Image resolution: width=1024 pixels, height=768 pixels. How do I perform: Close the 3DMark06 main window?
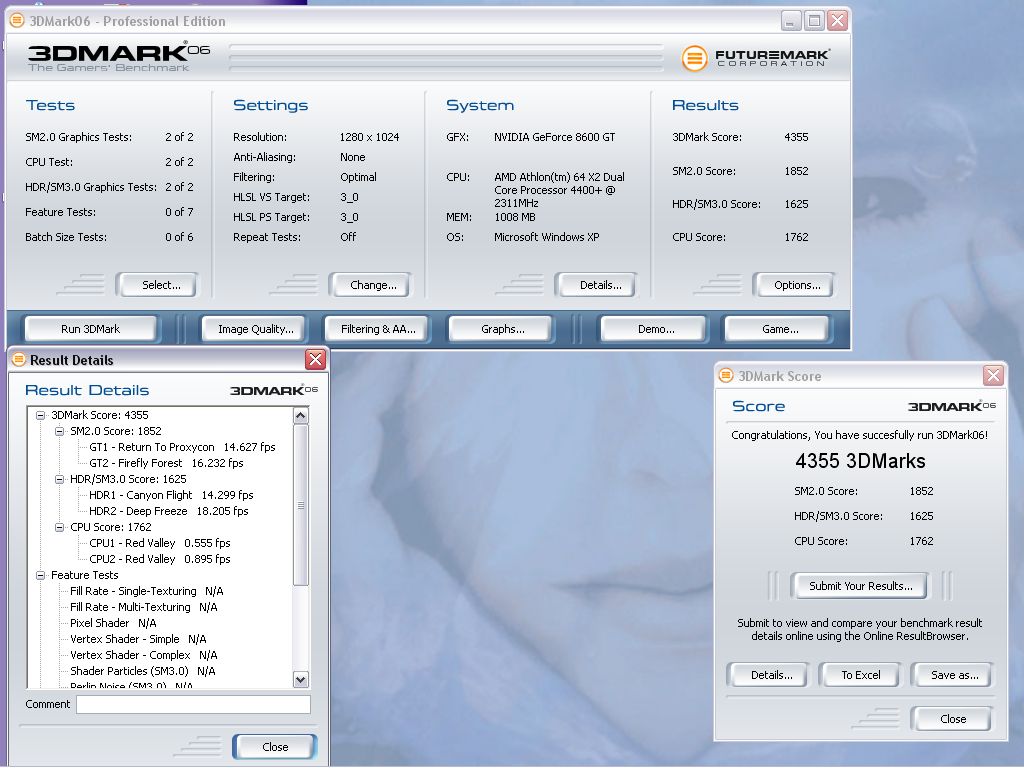[x=837, y=21]
